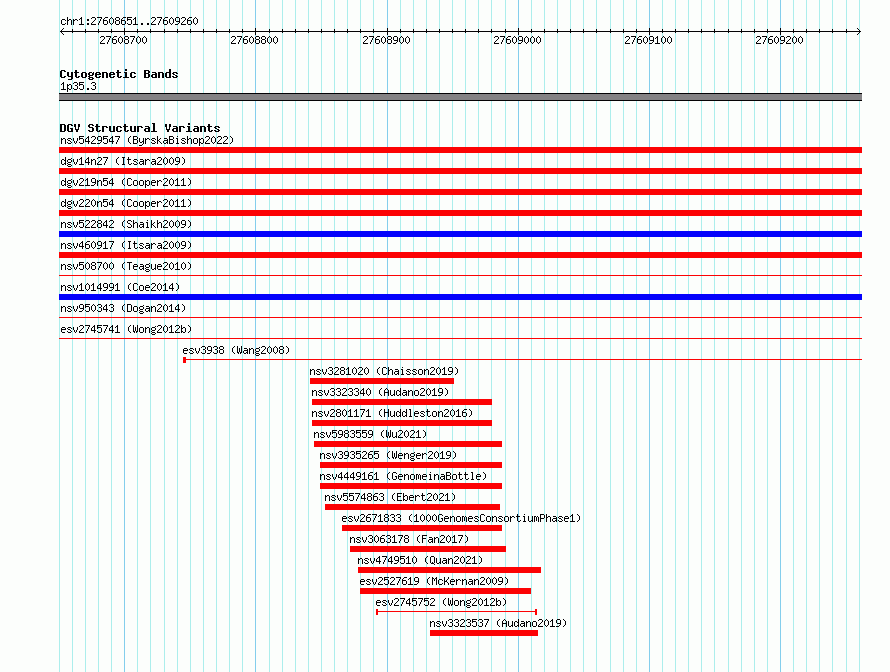Screen dimensions: 890x672
Task: Click the nsv3323537 (Audano2019) variant label
Action: tap(498, 623)
